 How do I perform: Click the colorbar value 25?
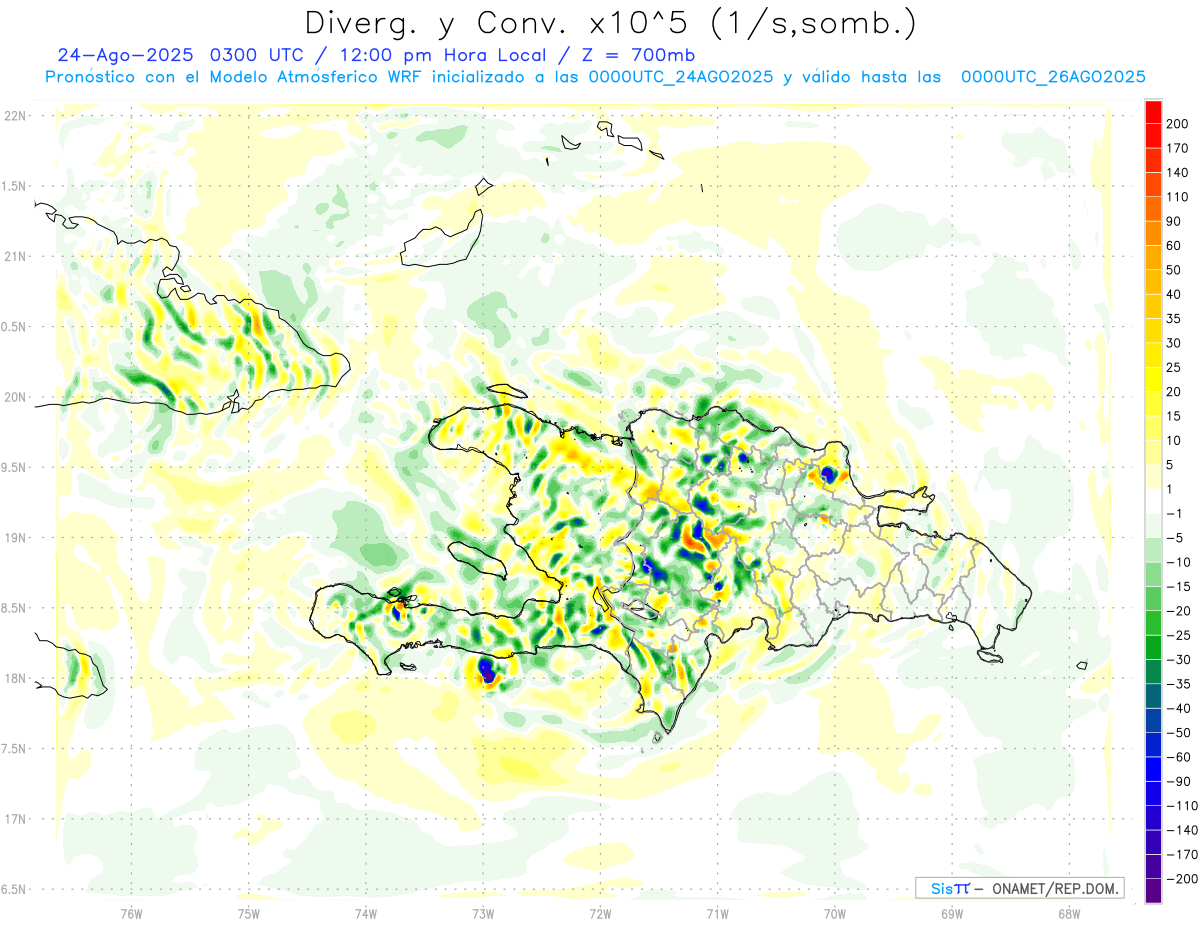(x=1173, y=367)
